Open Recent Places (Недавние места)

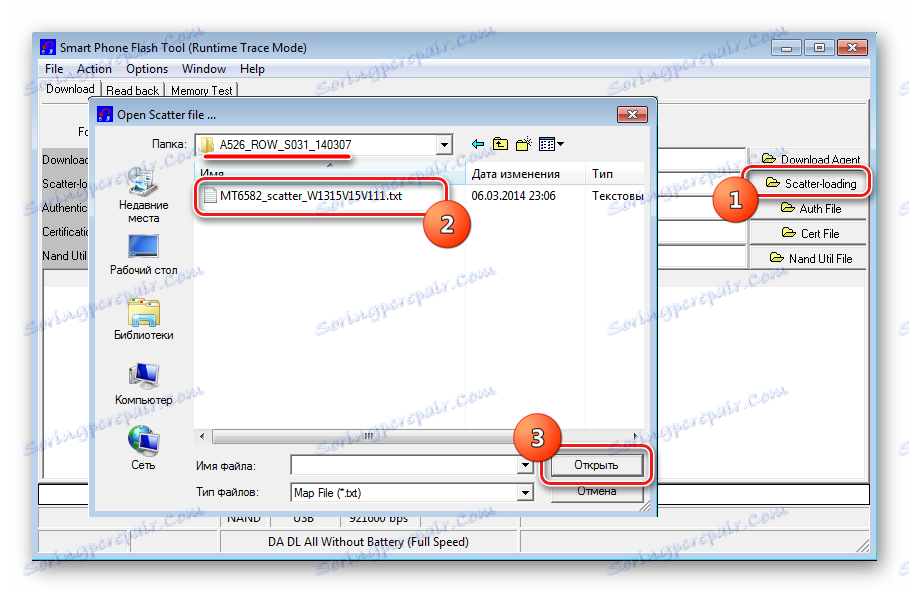pyautogui.click(x=143, y=195)
